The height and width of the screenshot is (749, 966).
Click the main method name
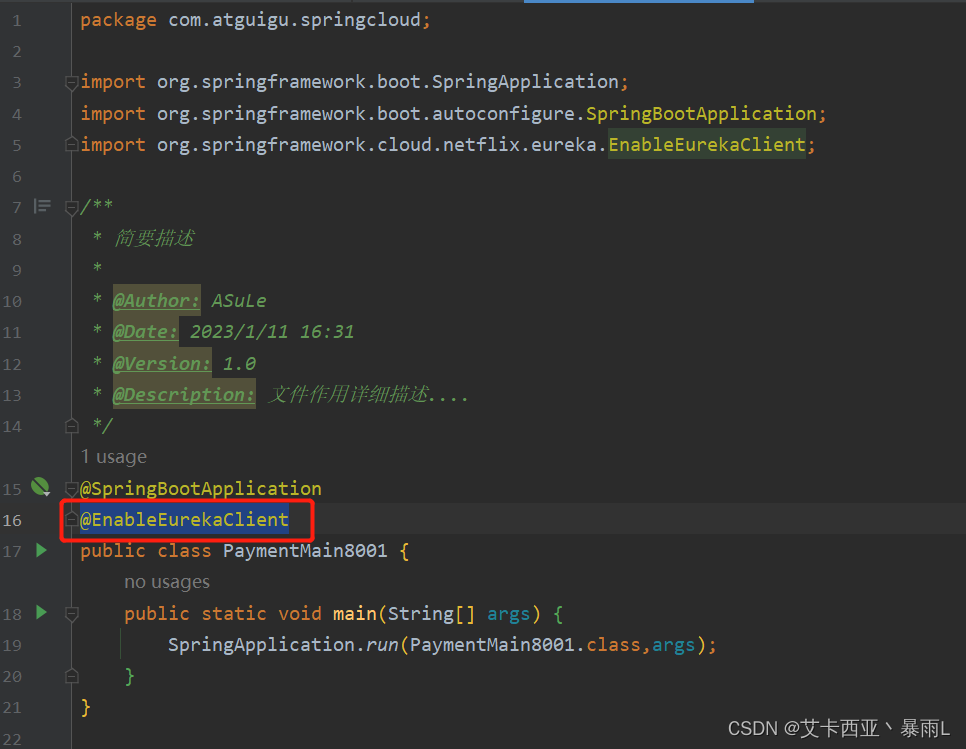[354, 614]
